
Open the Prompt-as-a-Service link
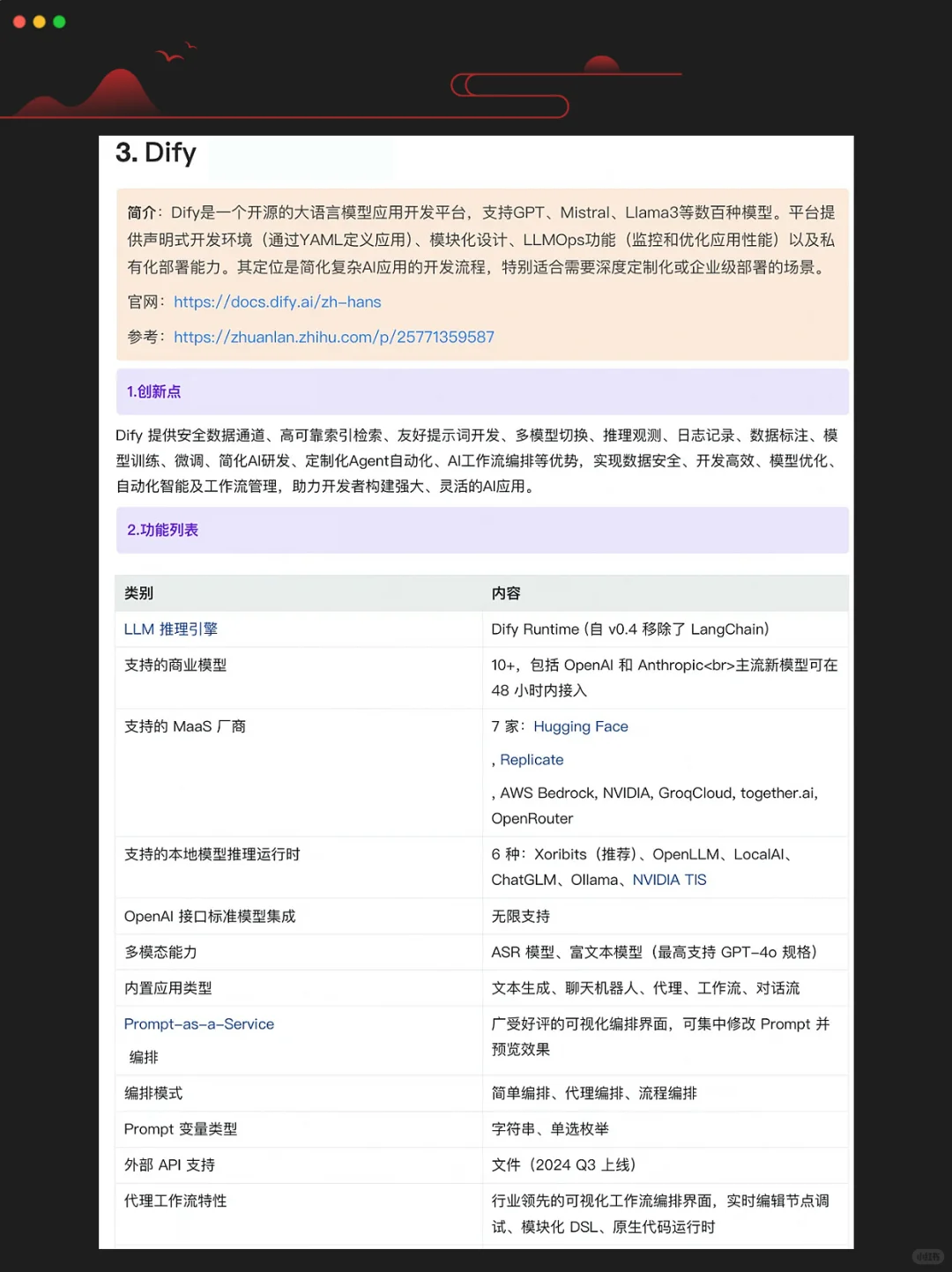point(199,1024)
